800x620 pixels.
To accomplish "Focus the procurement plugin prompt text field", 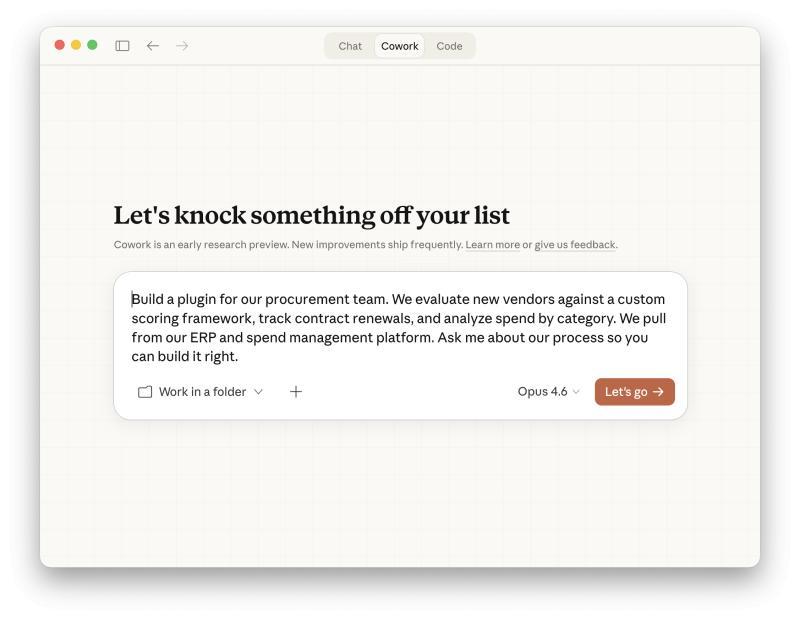I will click(398, 327).
